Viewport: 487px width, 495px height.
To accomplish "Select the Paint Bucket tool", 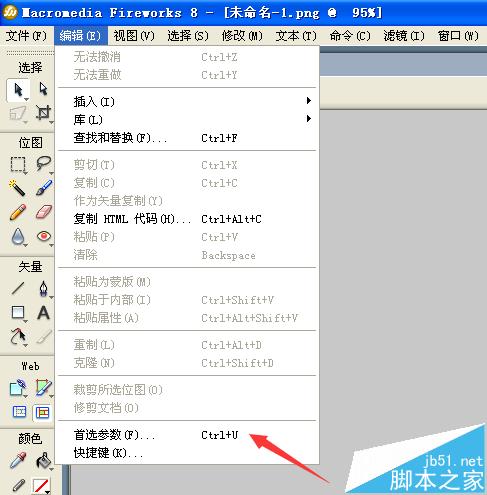I will [43, 461].
